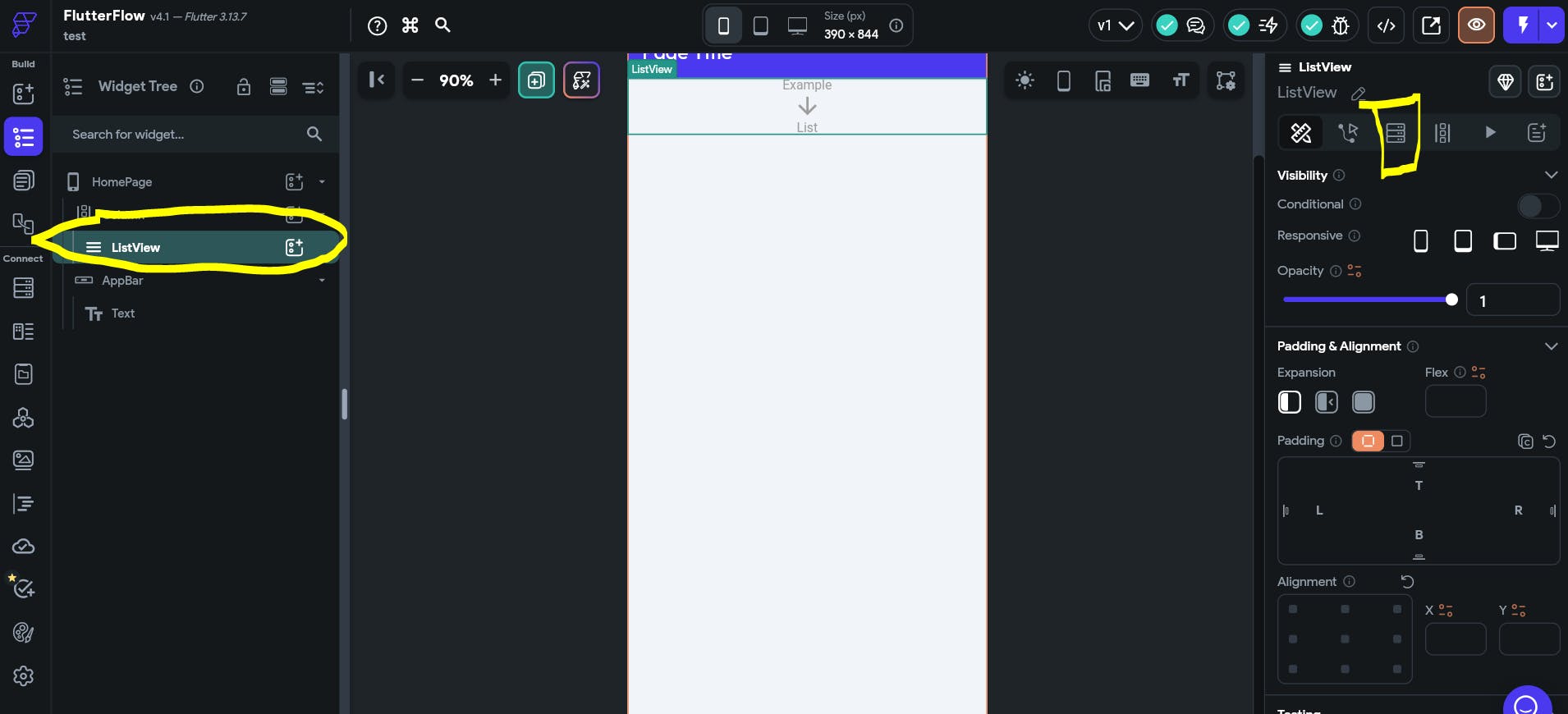Select the Text widget tree item
The height and width of the screenshot is (714, 1568).
(123, 313)
